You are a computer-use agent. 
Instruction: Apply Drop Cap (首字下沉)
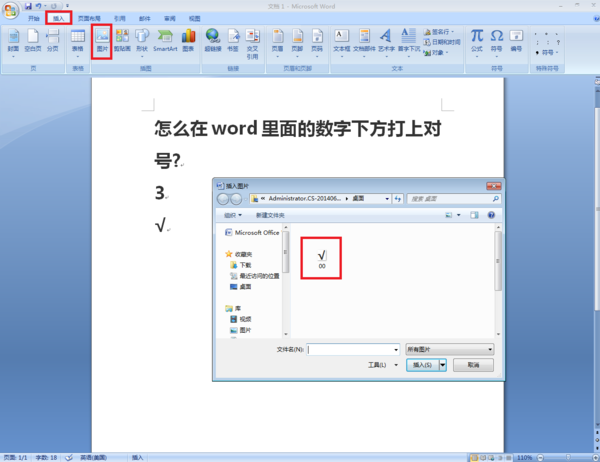pos(409,43)
